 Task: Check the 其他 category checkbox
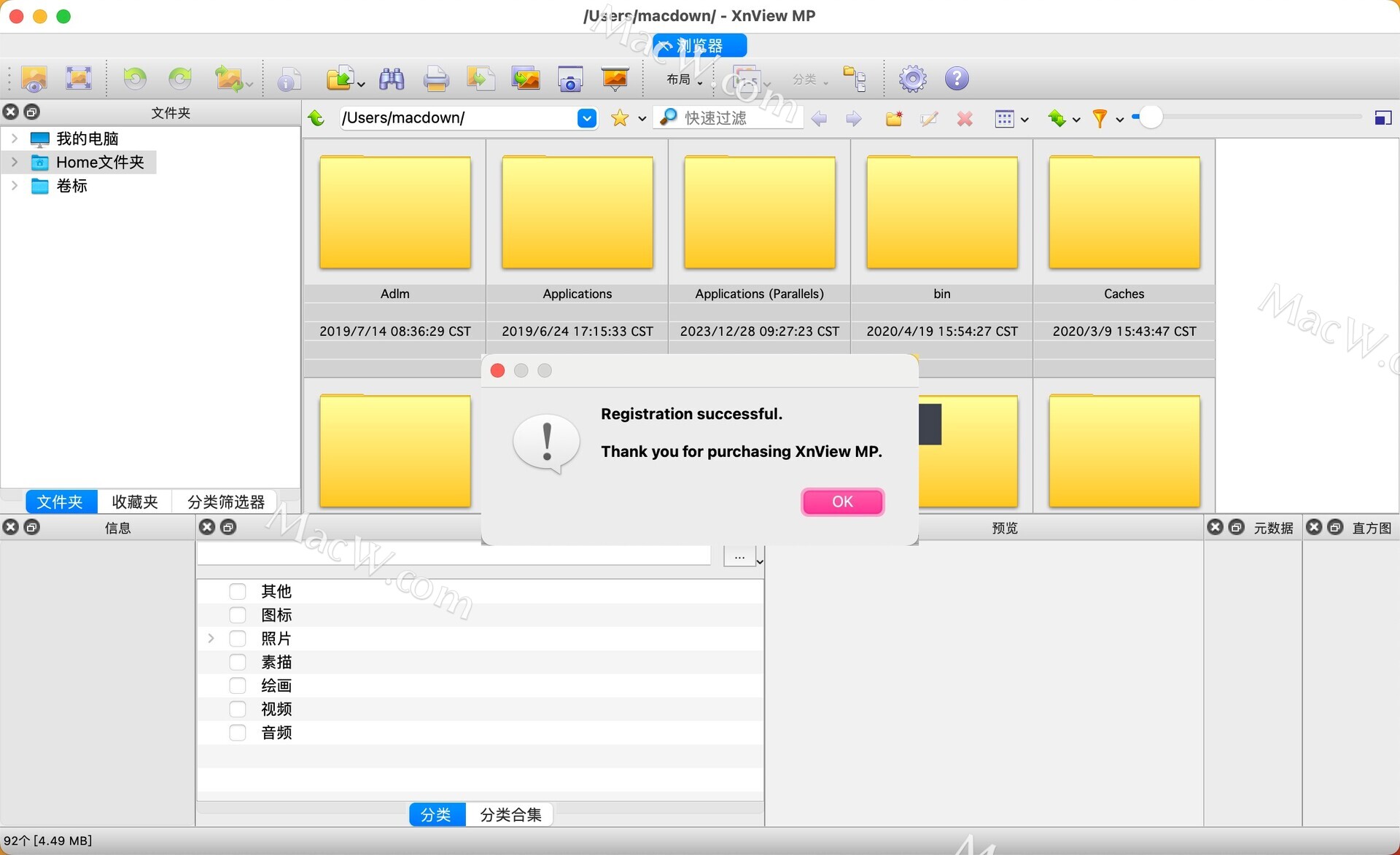(x=237, y=591)
